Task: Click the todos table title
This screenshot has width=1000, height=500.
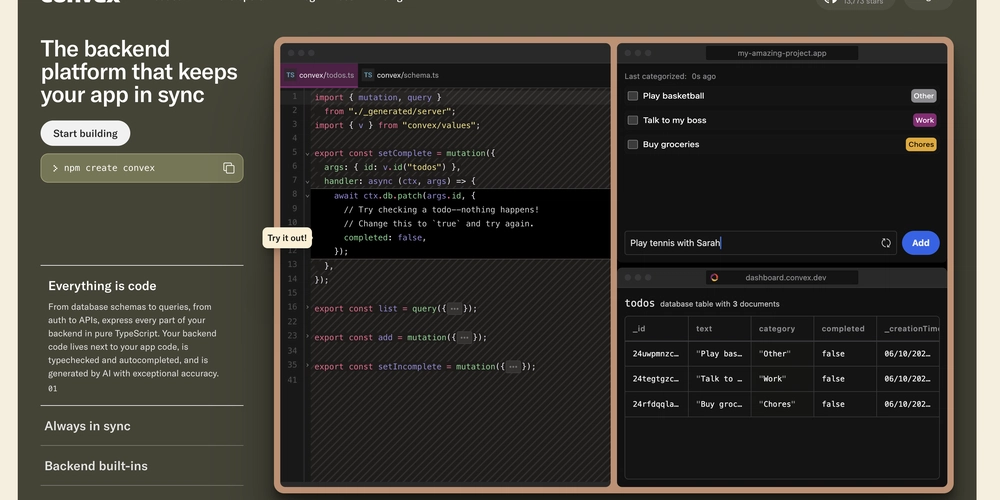Action: (x=640, y=304)
